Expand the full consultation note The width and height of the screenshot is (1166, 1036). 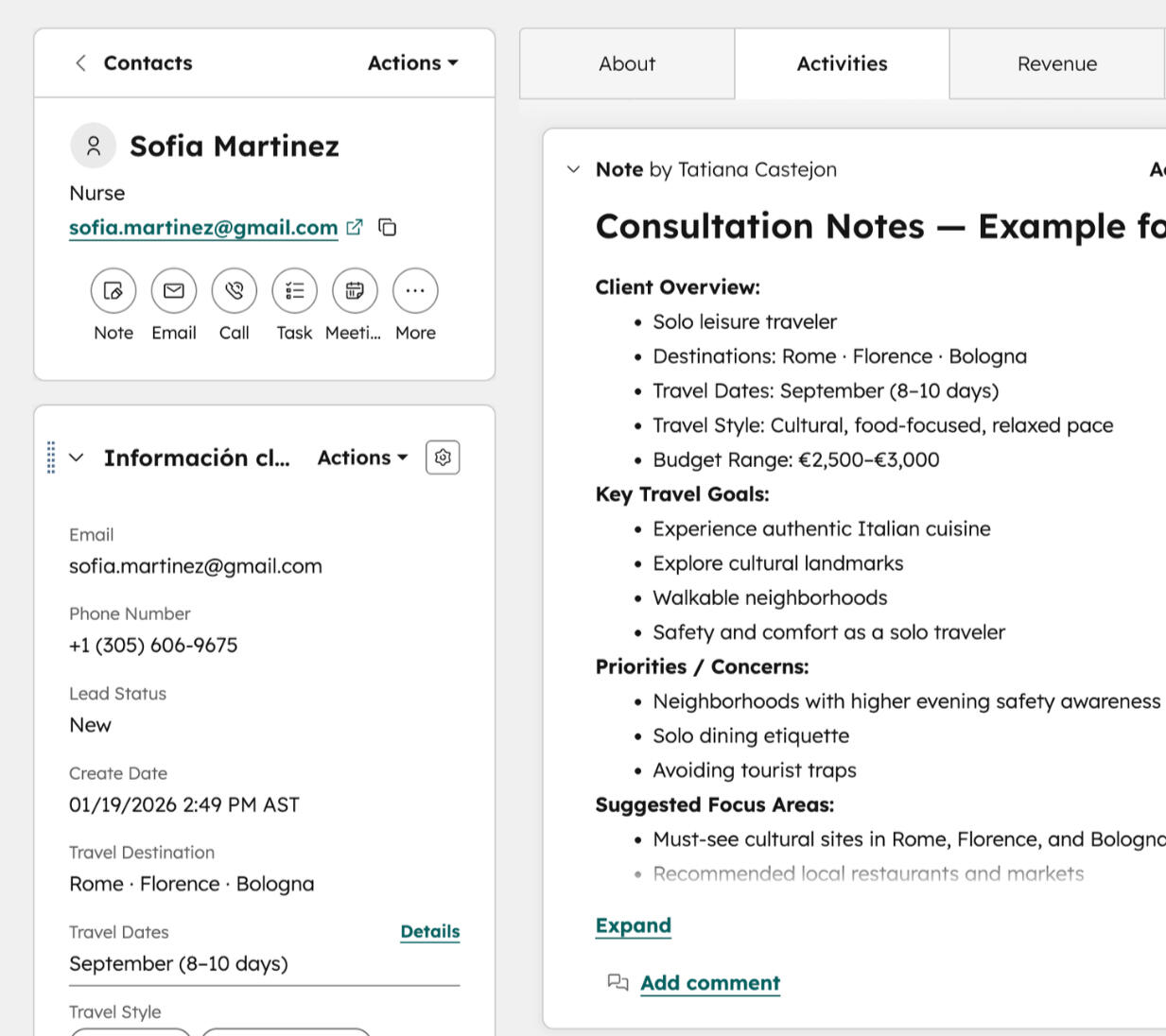(633, 925)
